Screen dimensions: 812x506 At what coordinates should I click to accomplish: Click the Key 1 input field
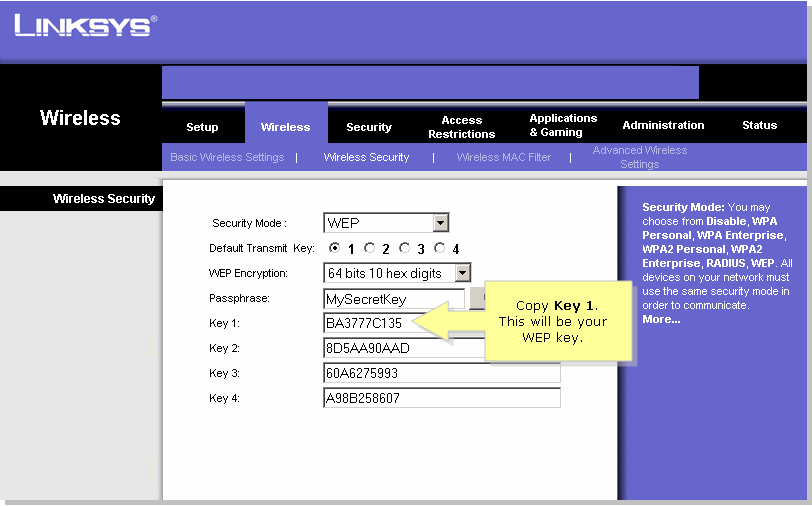click(x=370, y=323)
